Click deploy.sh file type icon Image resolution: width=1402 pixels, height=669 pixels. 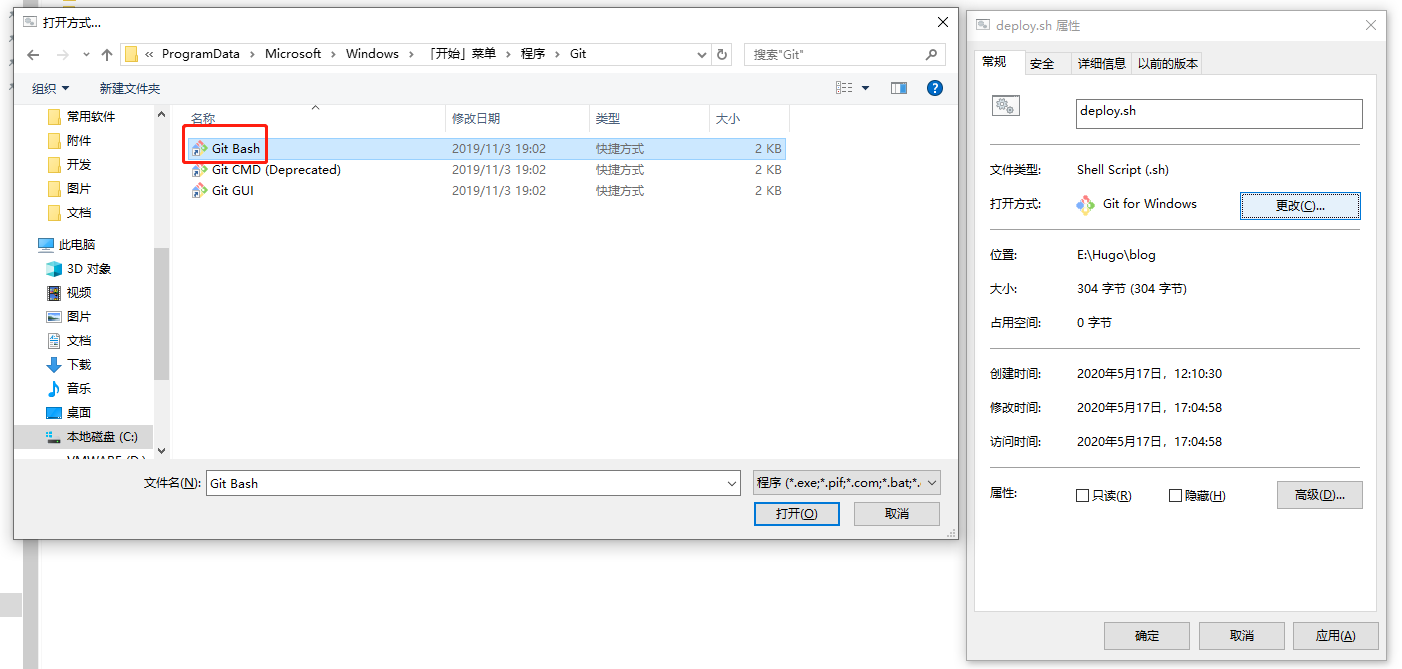click(x=1005, y=105)
